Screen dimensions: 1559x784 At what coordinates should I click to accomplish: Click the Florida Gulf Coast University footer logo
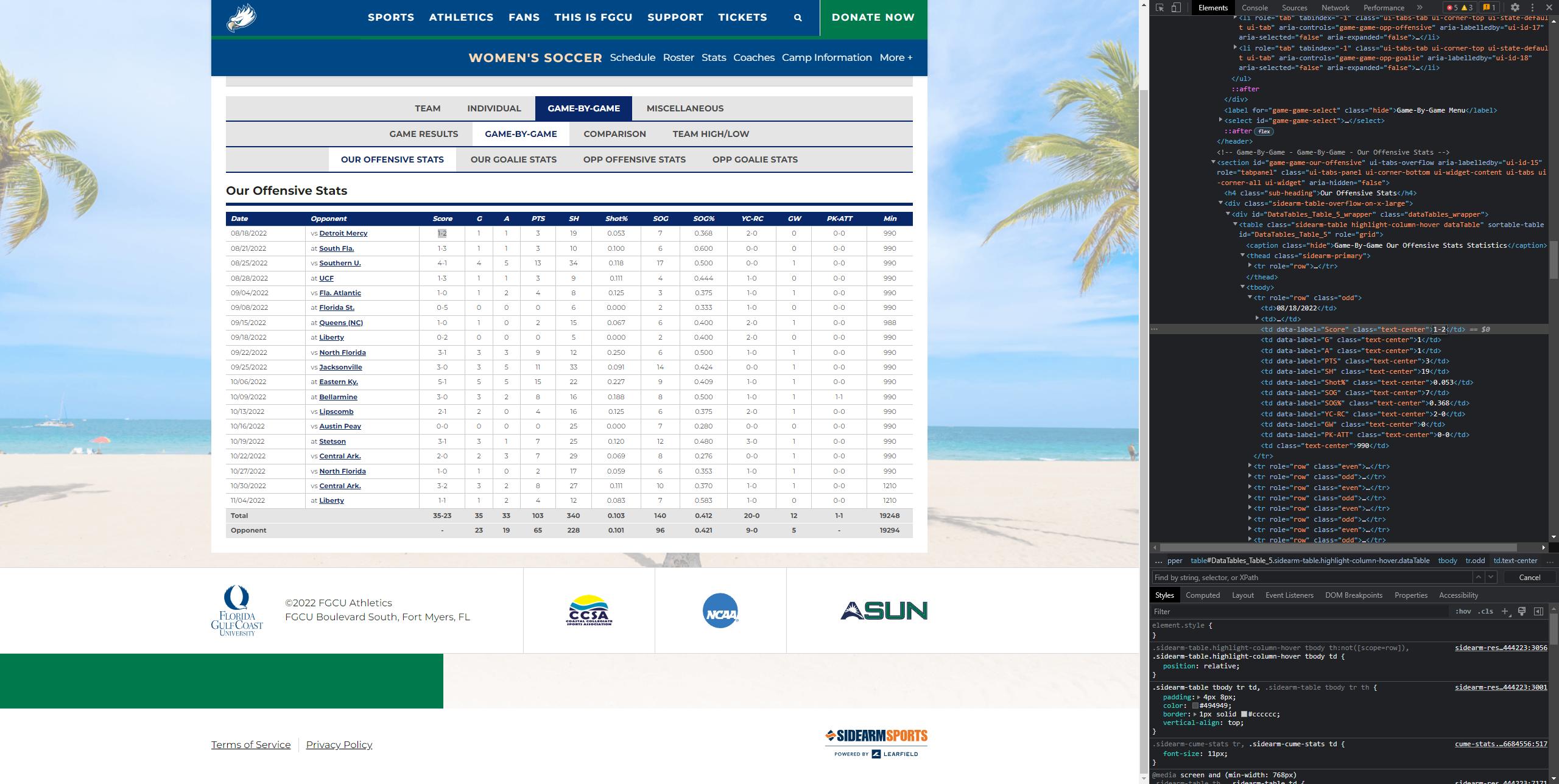coord(237,611)
